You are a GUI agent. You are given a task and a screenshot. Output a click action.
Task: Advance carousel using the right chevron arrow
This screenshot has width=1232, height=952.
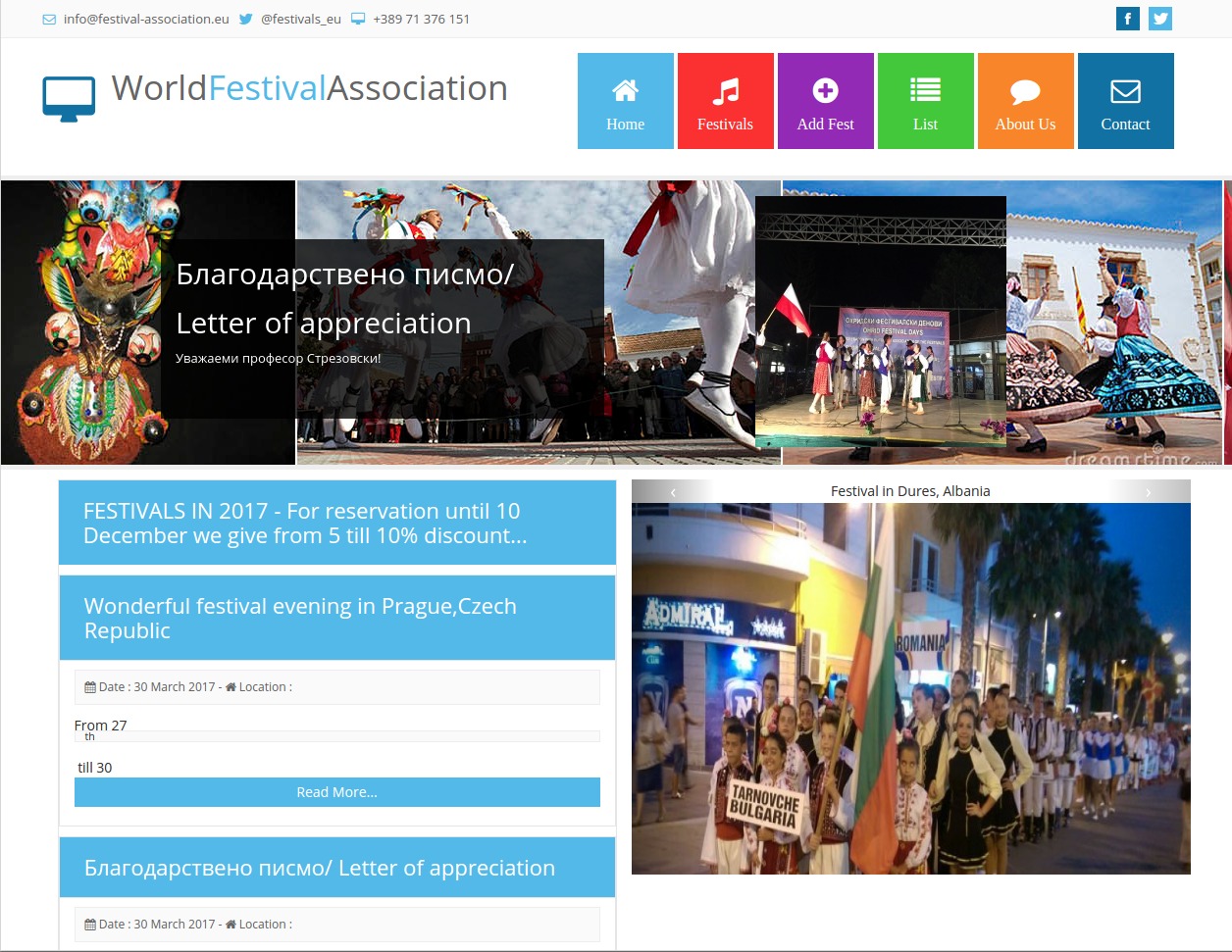point(1149,491)
